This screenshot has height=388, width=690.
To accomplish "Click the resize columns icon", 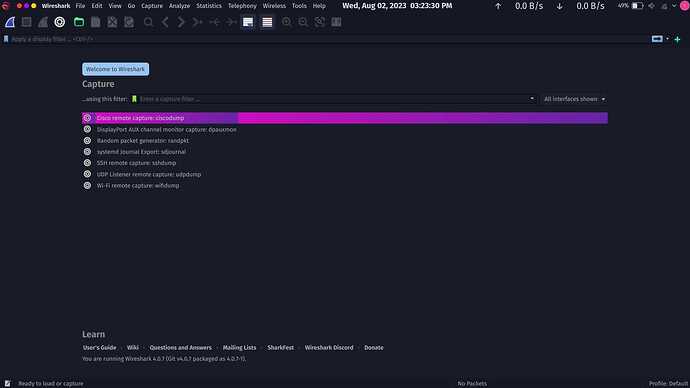I will [x=337, y=22].
